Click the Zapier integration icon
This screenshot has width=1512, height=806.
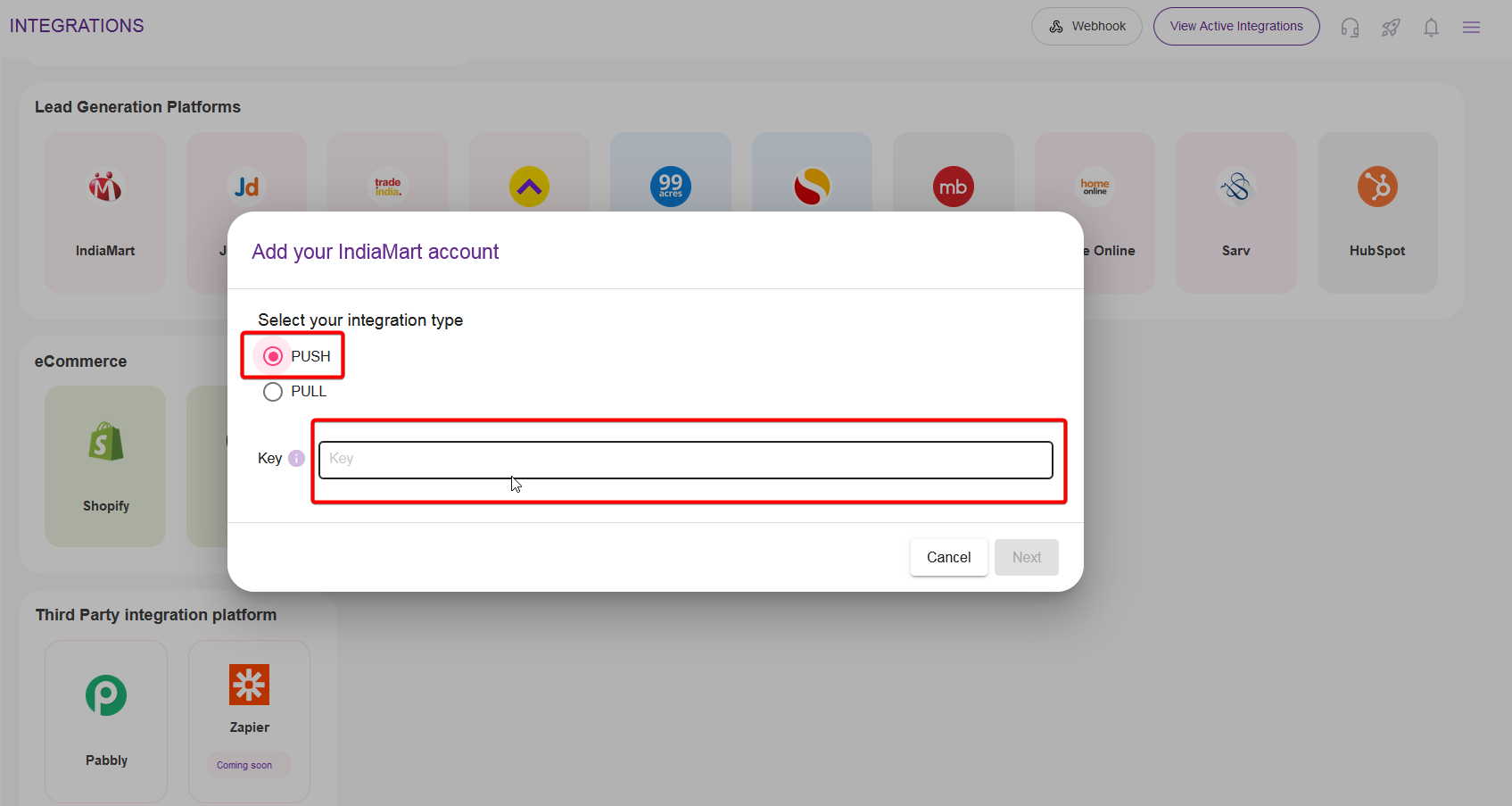[249, 686]
